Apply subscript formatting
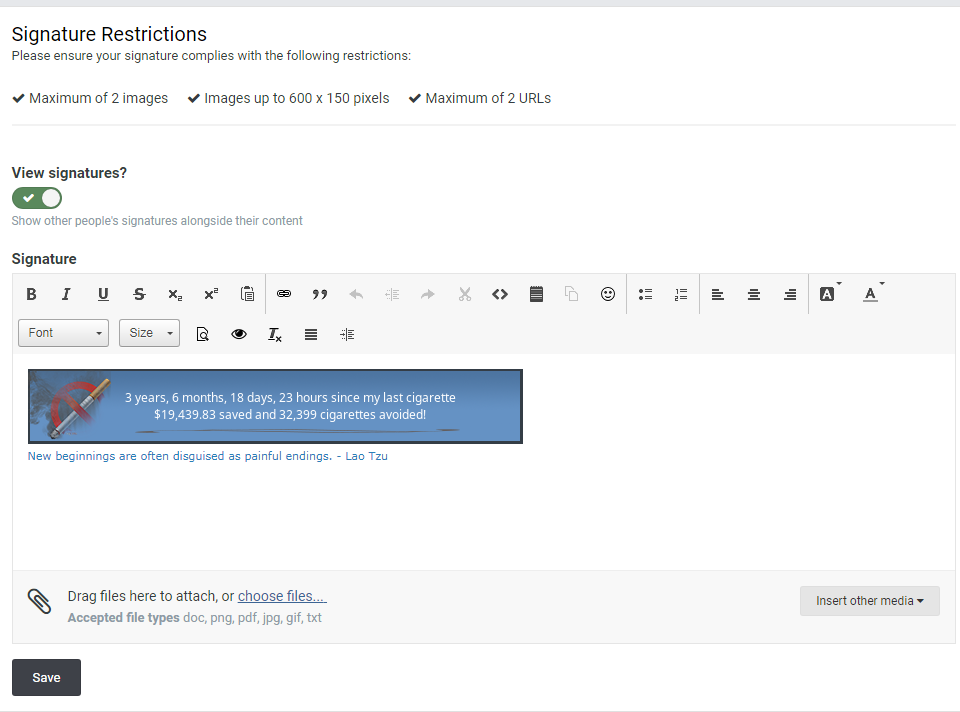The height and width of the screenshot is (712, 960). coord(175,294)
